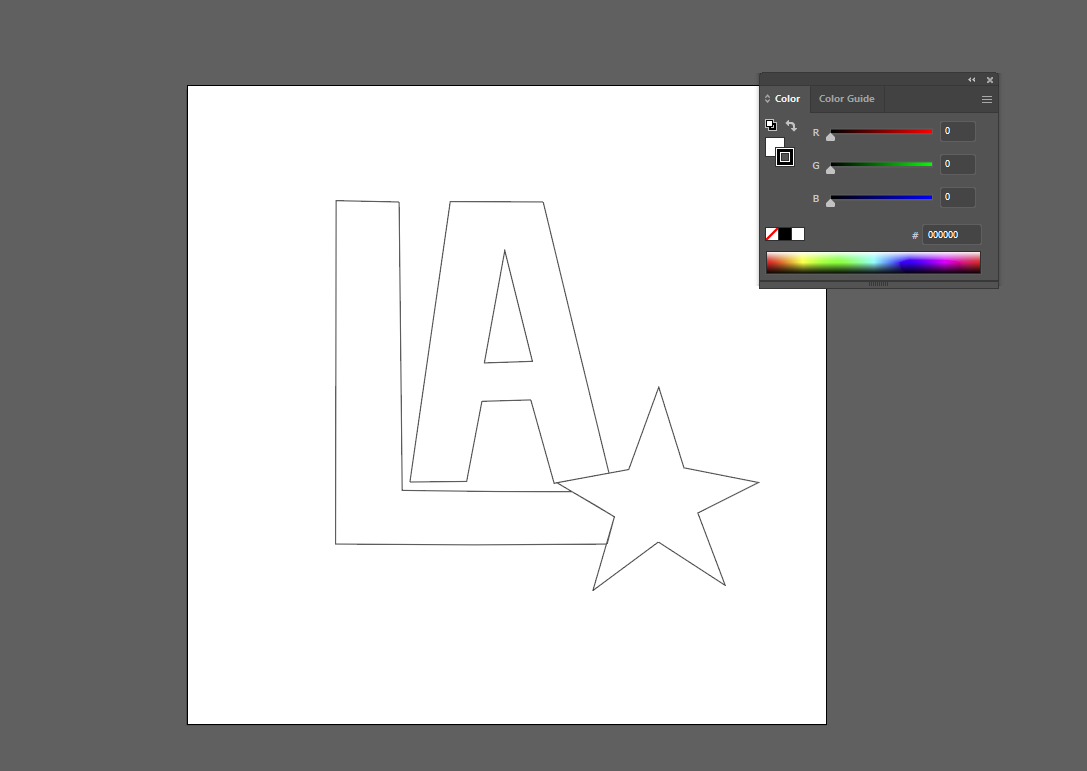The width and height of the screenshot is (1087, 771).
Task: Click the green channel slider track
Action: point(881,164)
